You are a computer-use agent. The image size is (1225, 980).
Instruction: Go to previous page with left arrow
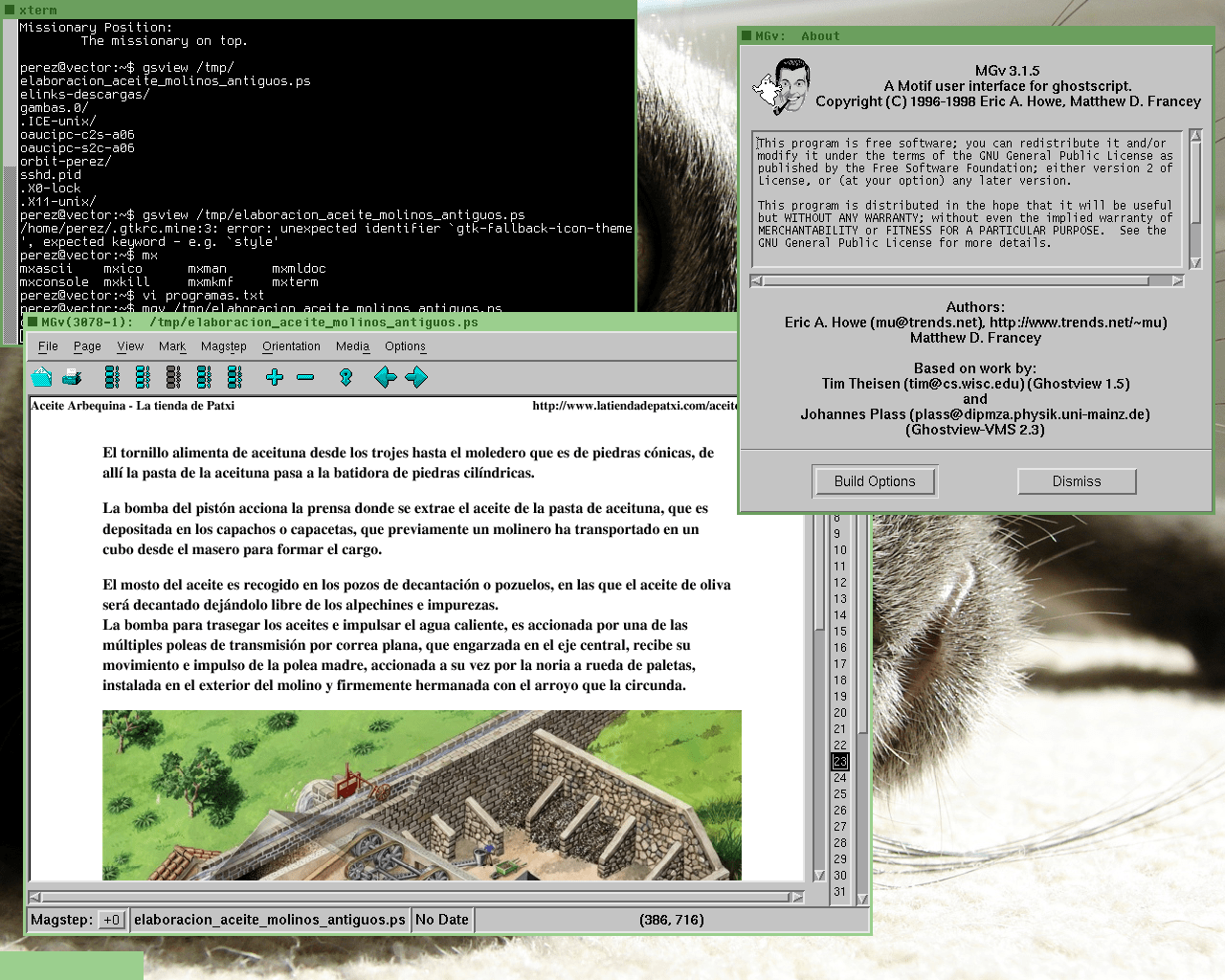[x=386, y=377]
